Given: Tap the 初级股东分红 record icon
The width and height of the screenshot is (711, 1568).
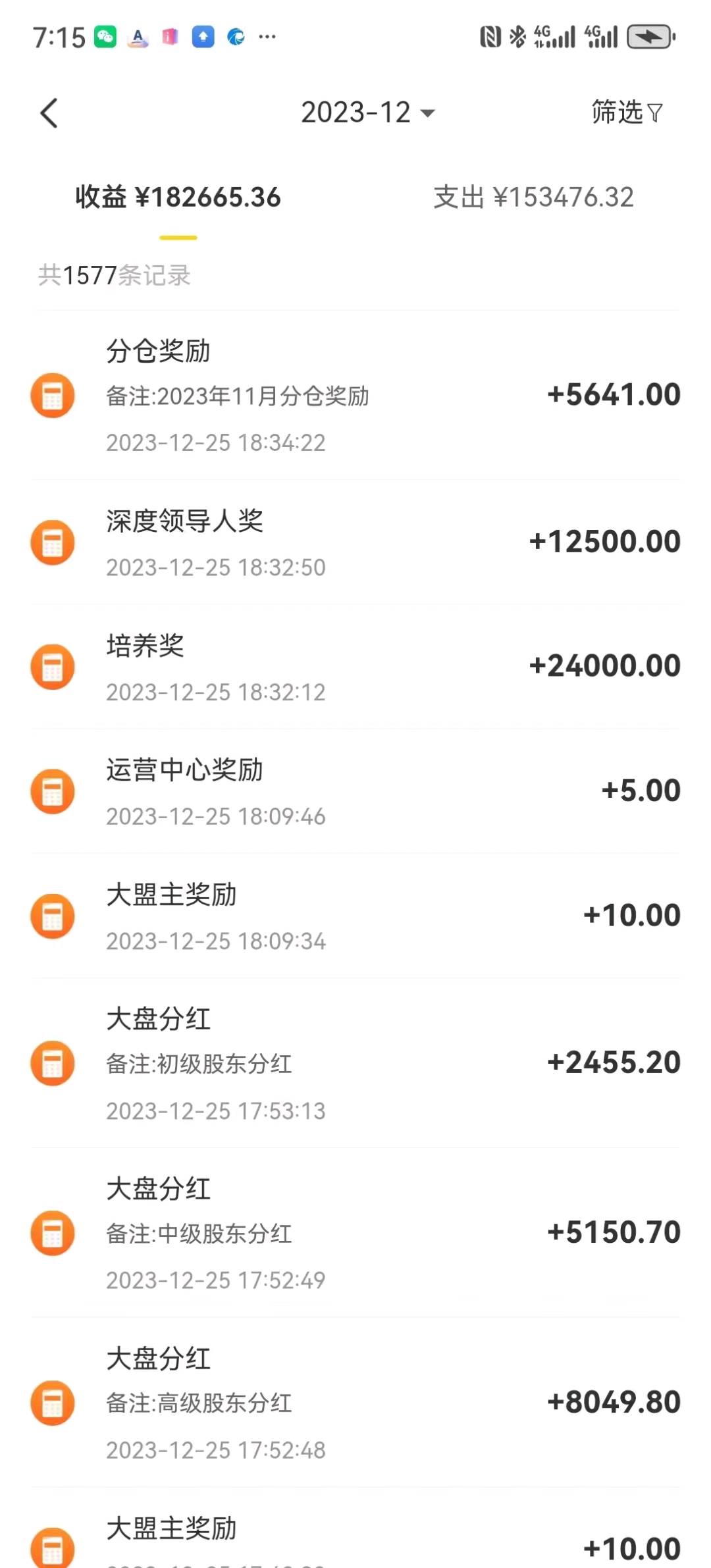Looking at the screenshot, I should click(53, 1063).
